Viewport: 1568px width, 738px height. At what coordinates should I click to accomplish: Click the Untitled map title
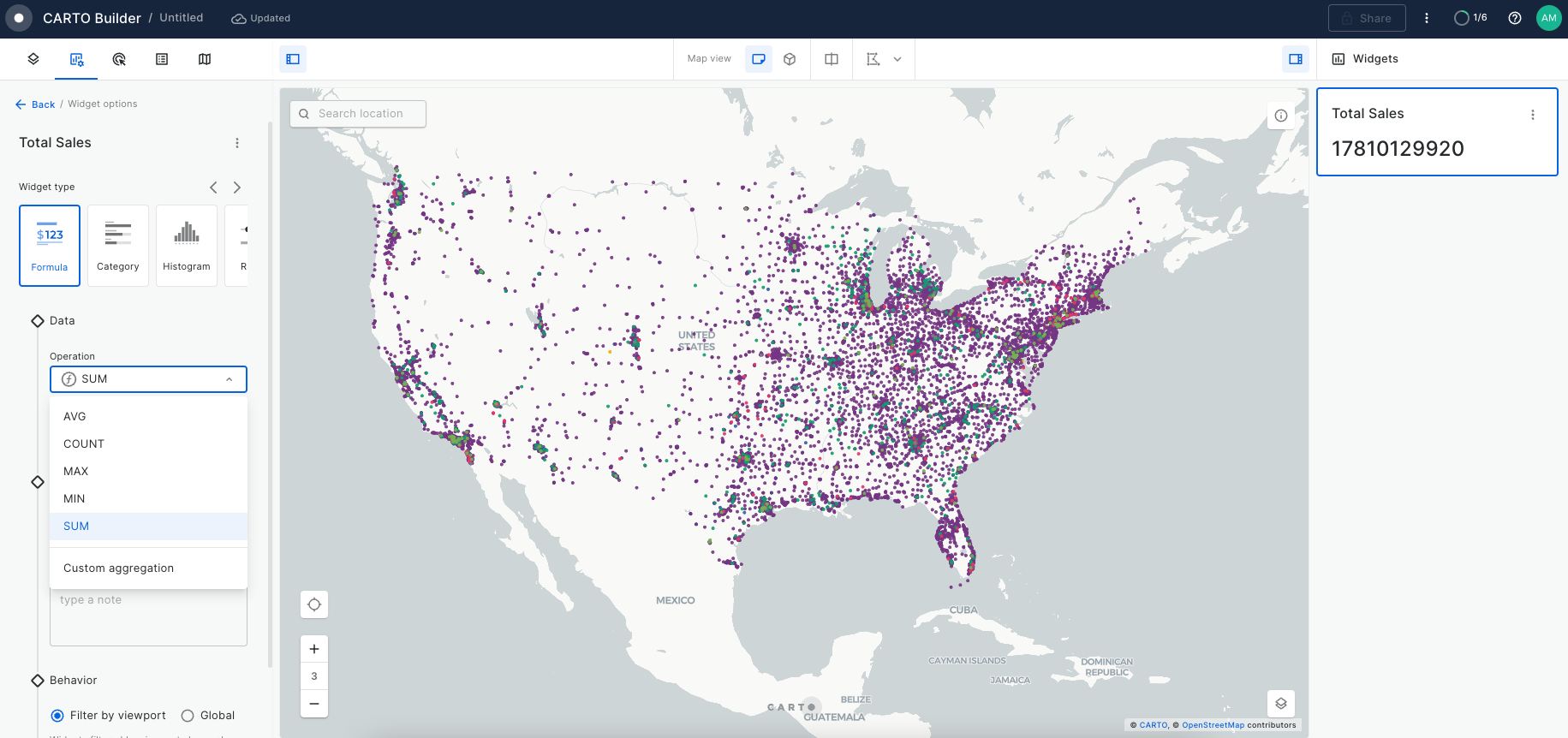coord(182,18)
